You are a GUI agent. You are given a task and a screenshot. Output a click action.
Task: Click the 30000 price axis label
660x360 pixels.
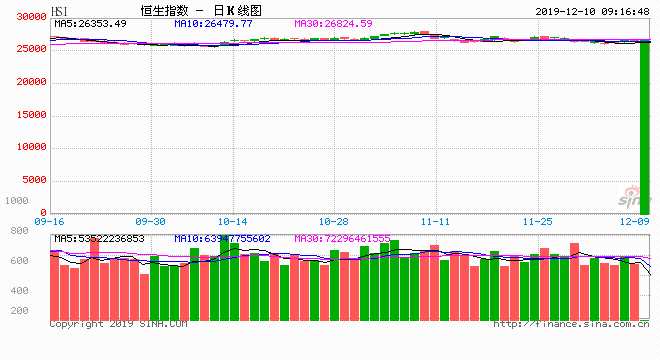[x=31, y=17]
